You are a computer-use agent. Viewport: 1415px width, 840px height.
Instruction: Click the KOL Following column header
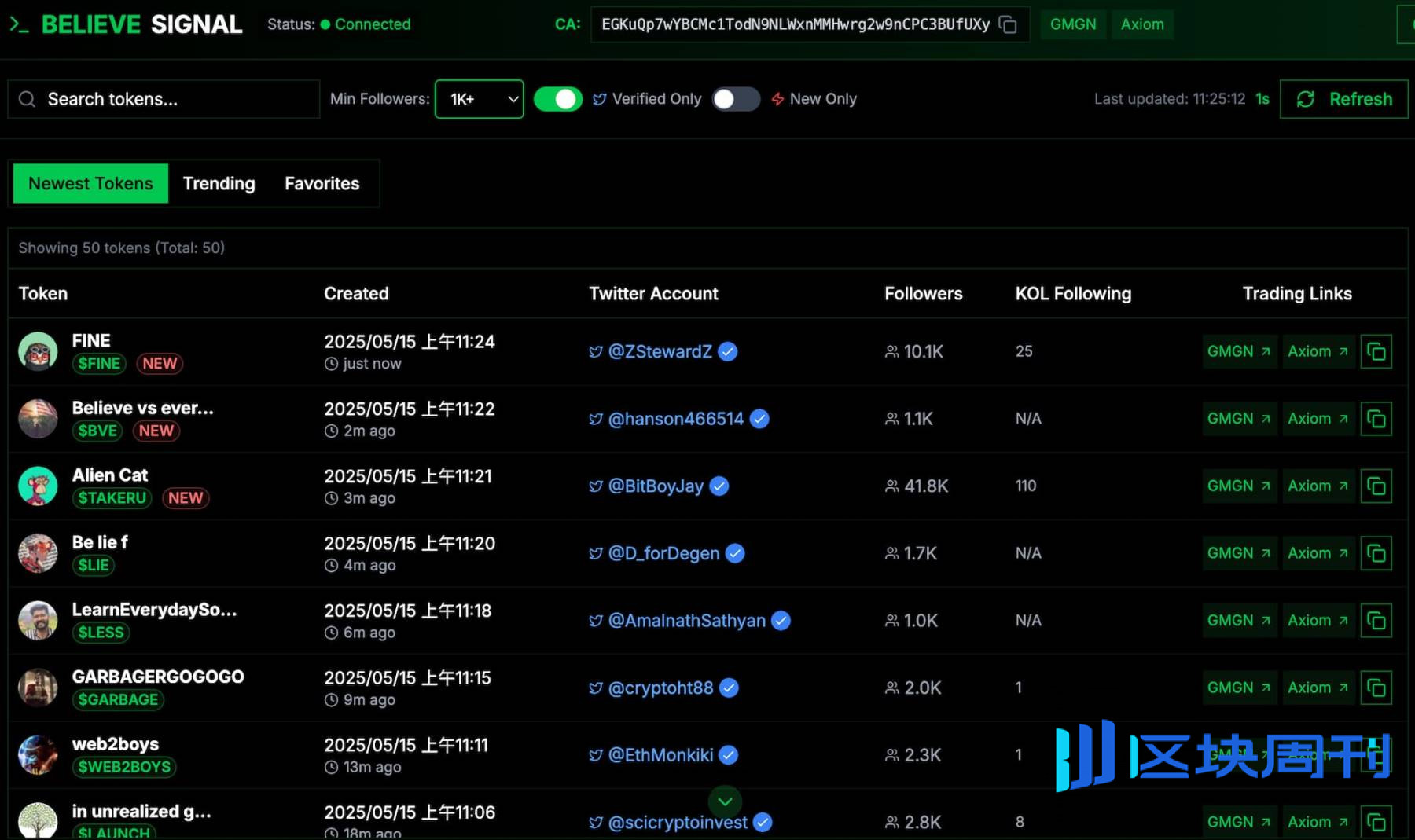[1073, 293]
